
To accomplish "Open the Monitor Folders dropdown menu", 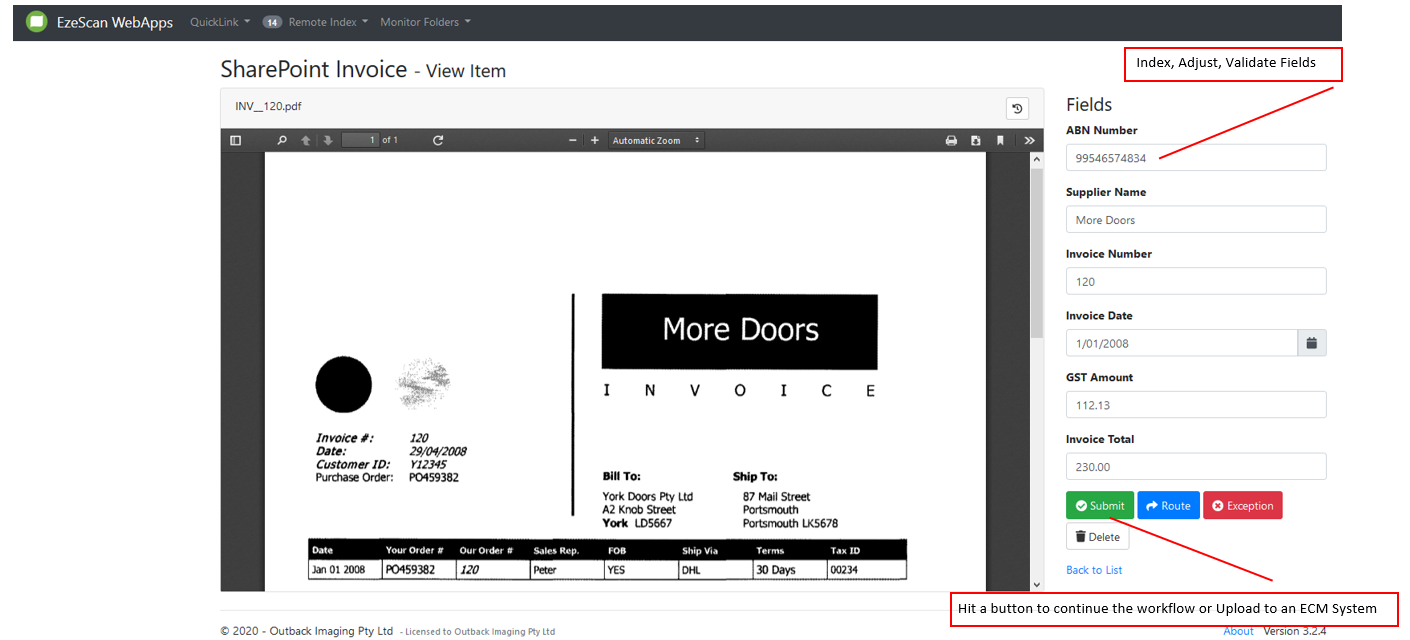I will (425, 22).
